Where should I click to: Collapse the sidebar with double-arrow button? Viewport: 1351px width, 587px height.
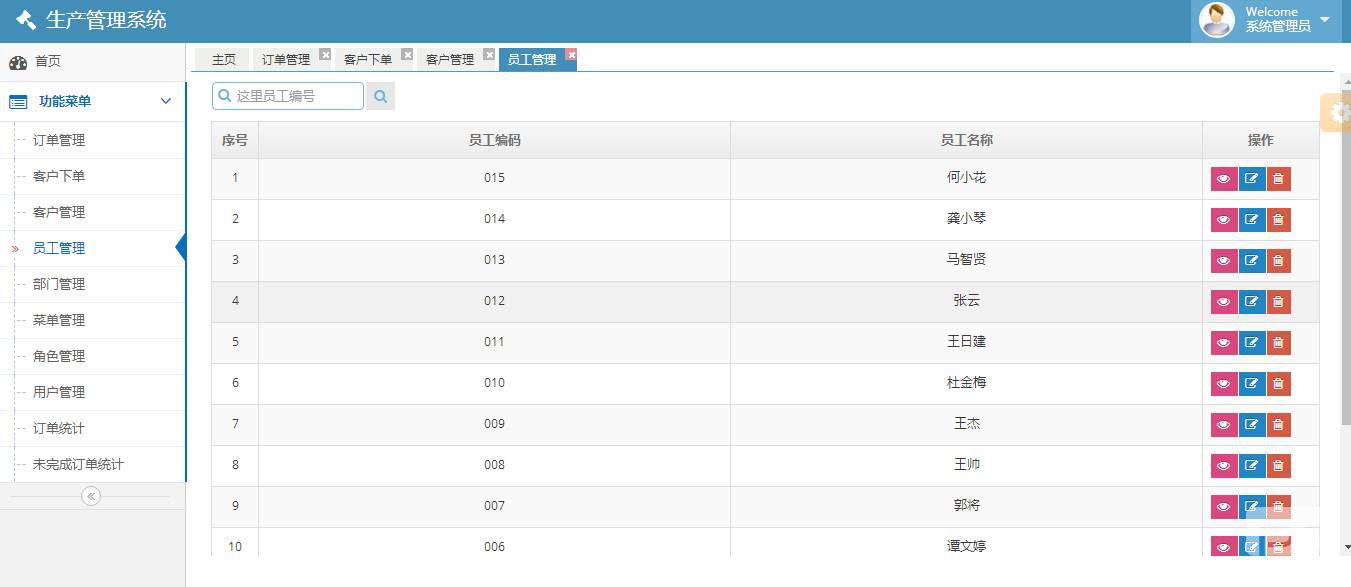pyautogui.click(x=91, y=496)
